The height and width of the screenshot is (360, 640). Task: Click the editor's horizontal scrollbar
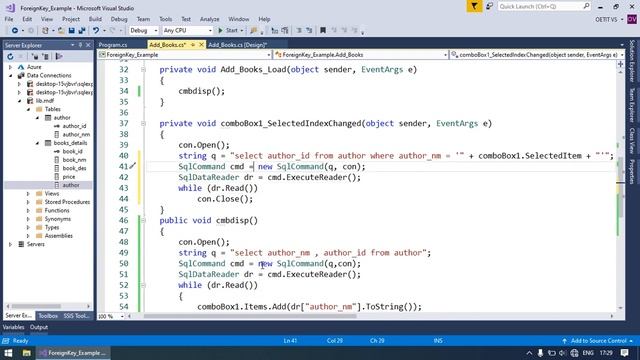tap(250, 316)
